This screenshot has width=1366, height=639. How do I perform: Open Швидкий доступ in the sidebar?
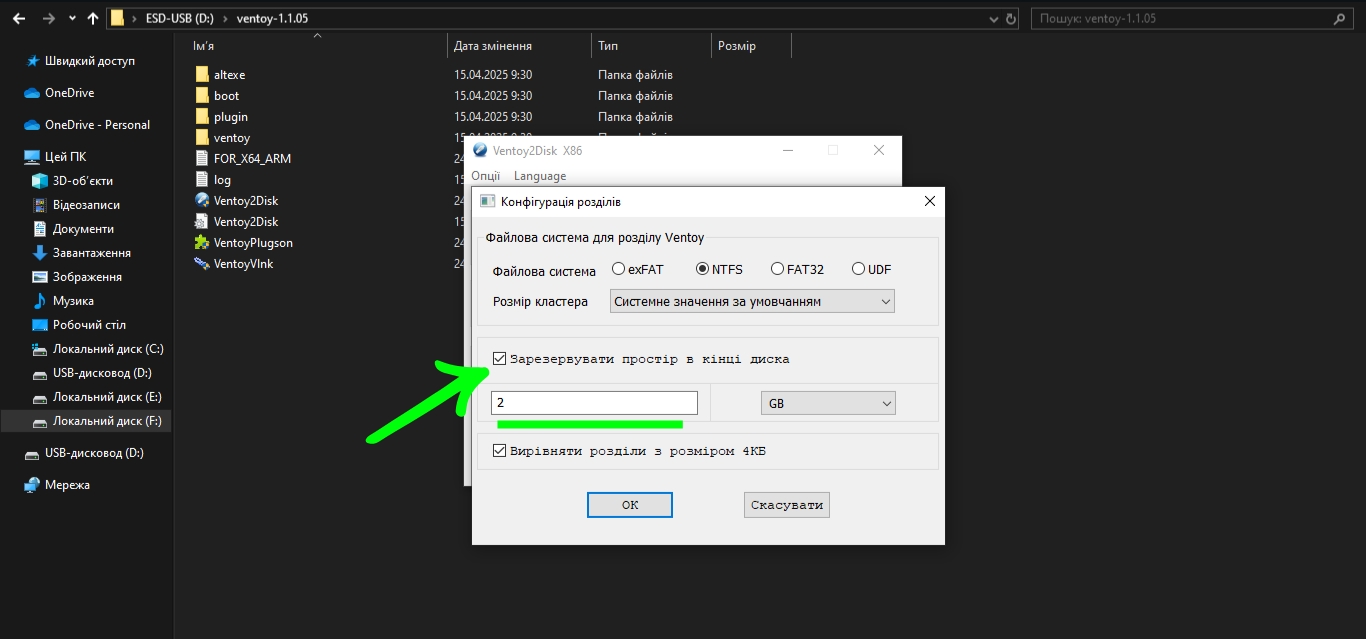(x=90, y=61)
